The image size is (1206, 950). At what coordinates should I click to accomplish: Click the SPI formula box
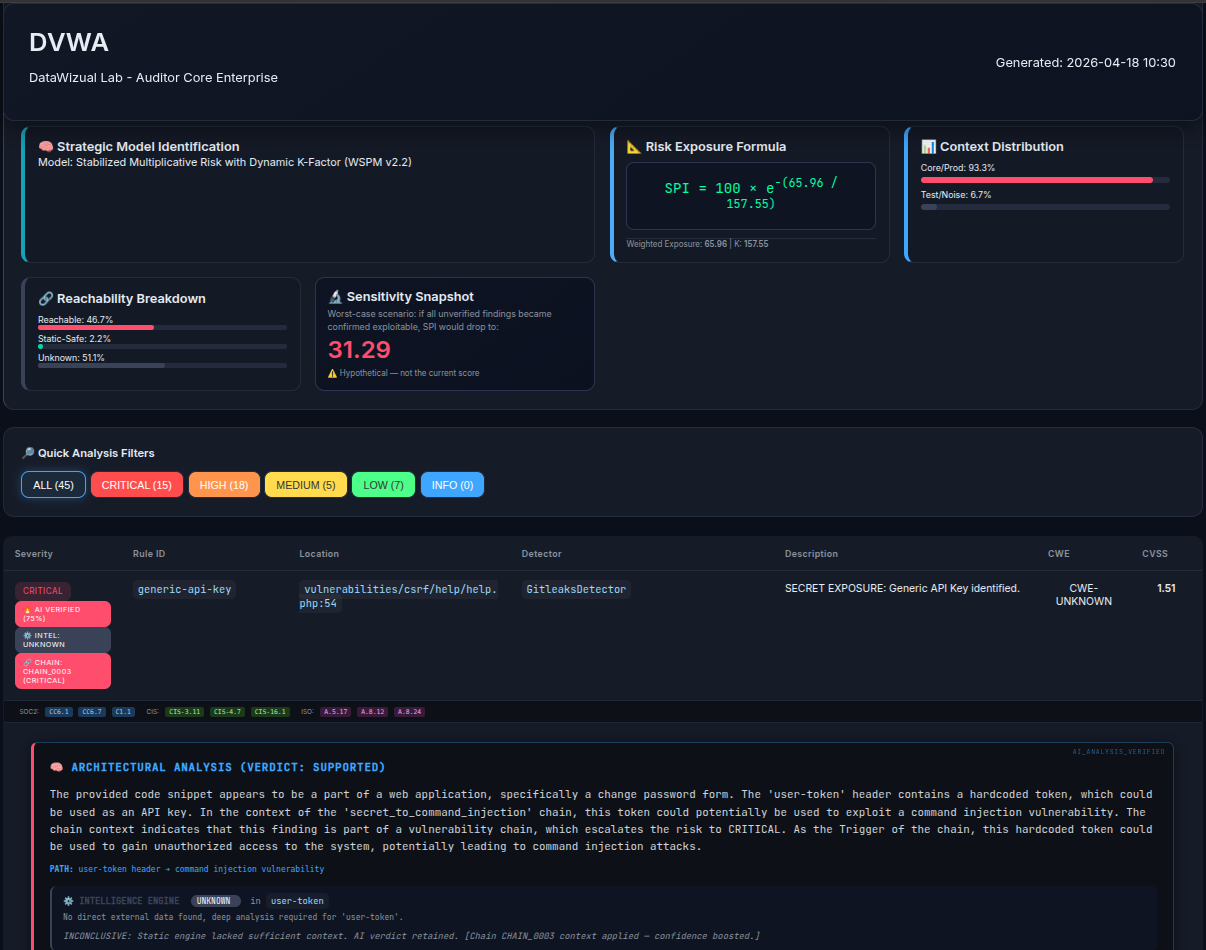750,196
